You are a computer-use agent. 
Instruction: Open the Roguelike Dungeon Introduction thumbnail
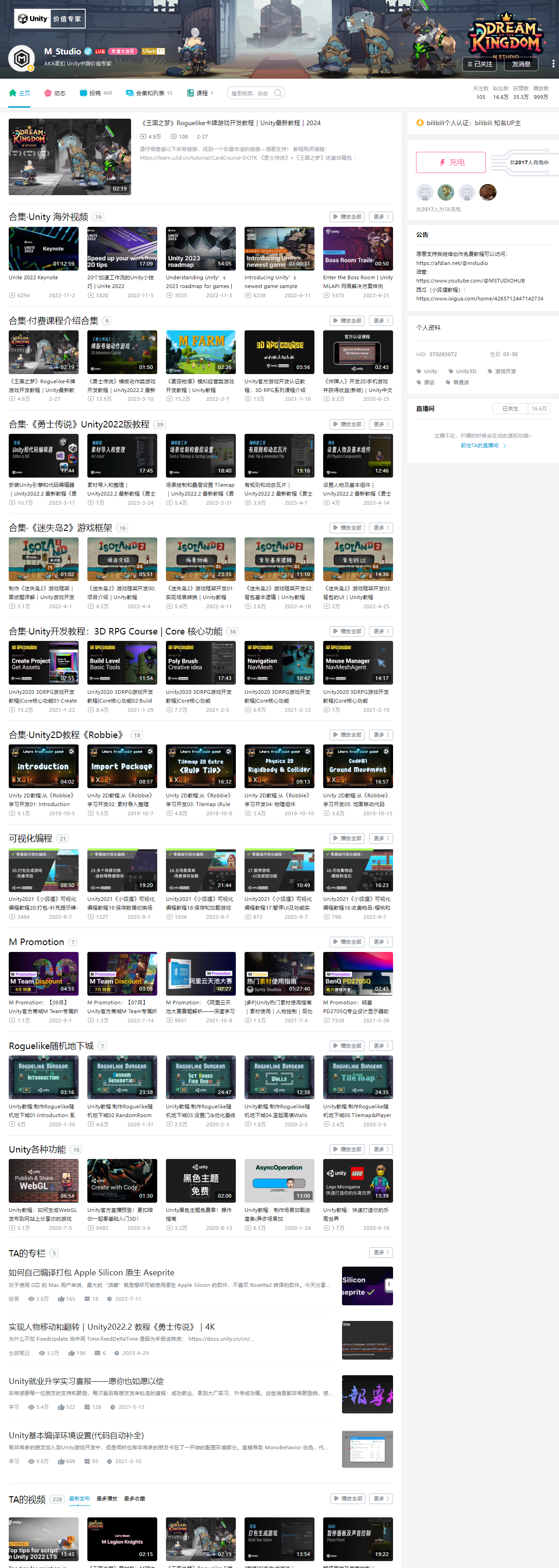[x=44, y=1078]
